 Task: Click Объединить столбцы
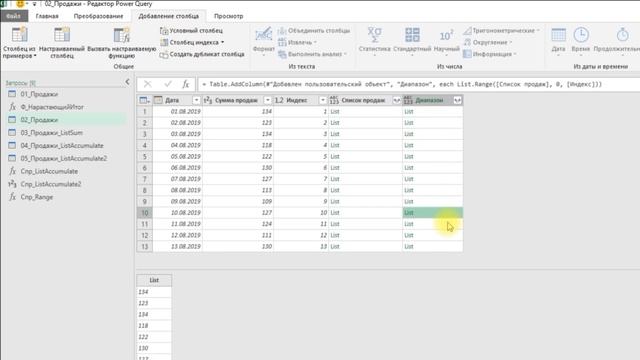click(x=314, y=31)
